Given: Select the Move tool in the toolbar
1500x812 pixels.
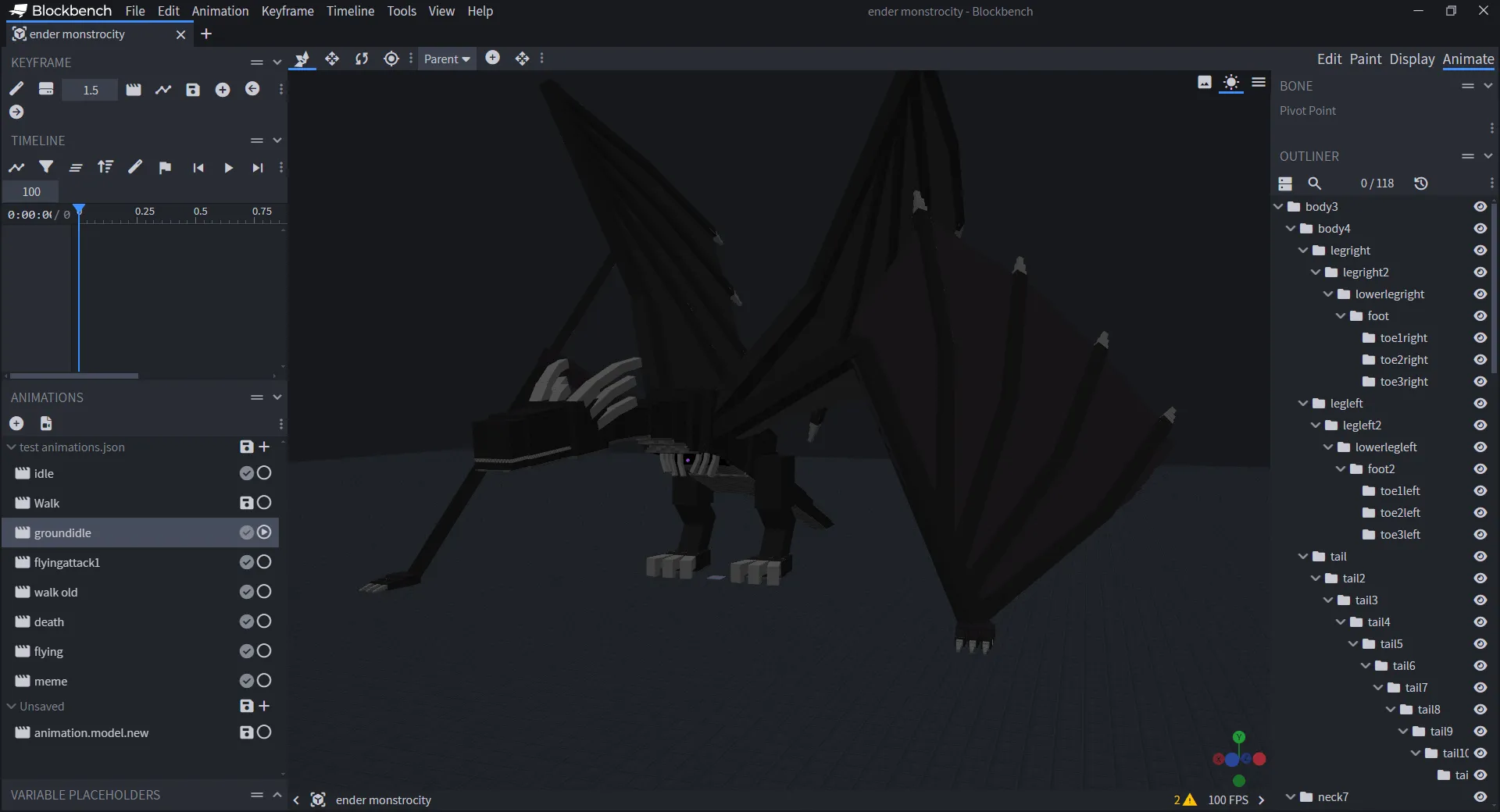Looking at the screenshot, I should 332,59.
